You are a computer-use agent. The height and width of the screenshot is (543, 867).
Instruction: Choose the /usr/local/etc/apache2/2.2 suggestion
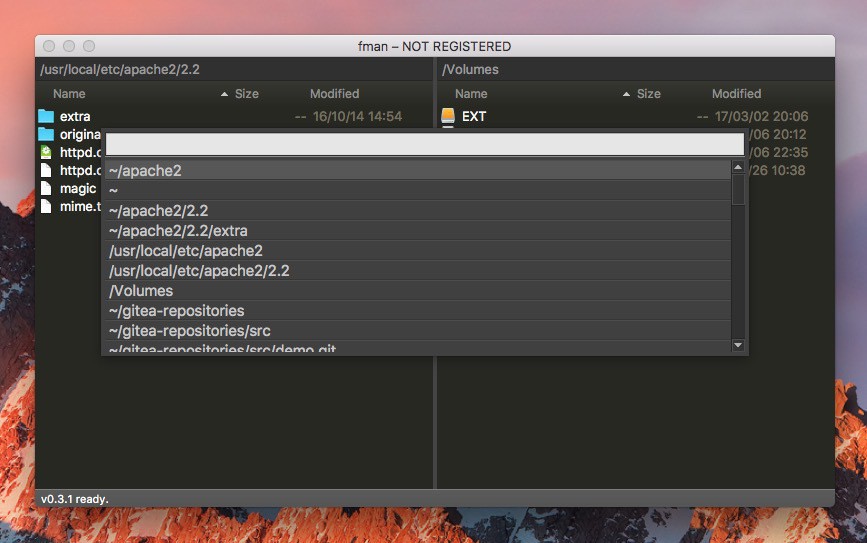pyautogui.click(x=419, y=270)
